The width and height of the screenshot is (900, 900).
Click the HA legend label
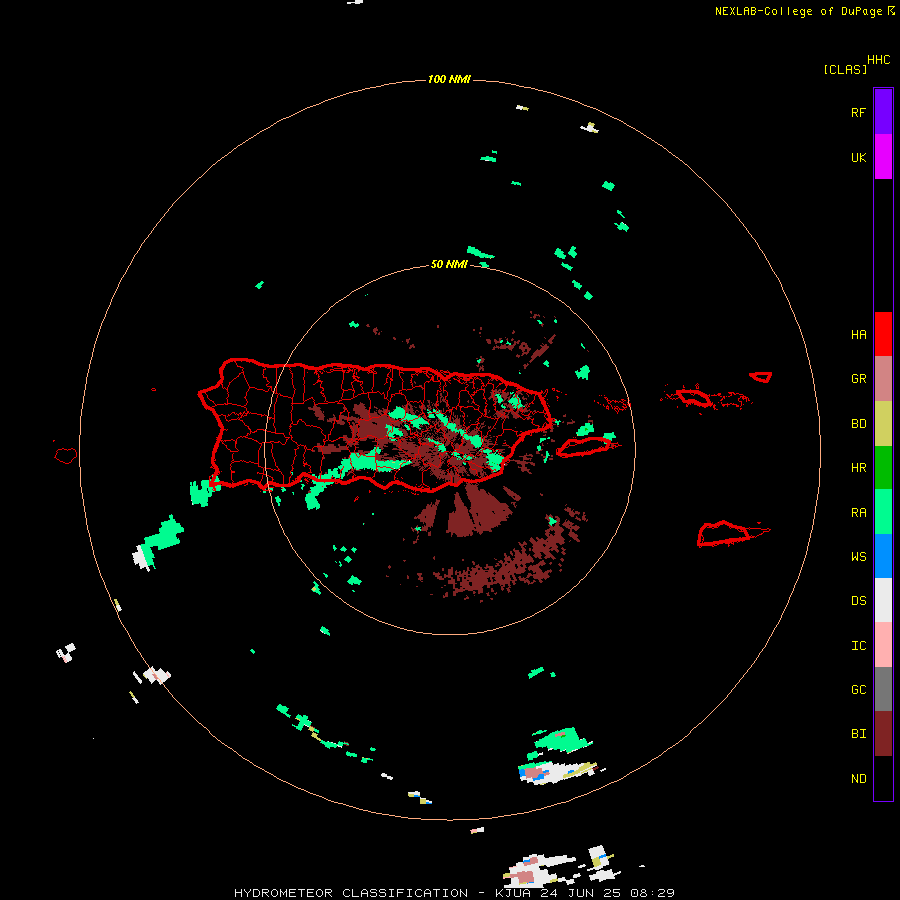tap(858, 334)
